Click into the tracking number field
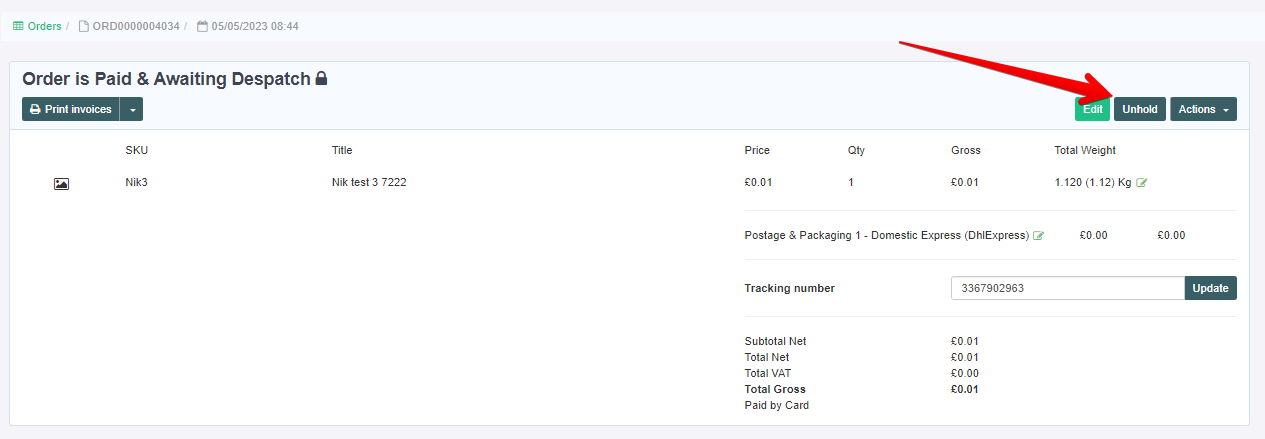1265x439 pixels. click(x=1068, y=288)
